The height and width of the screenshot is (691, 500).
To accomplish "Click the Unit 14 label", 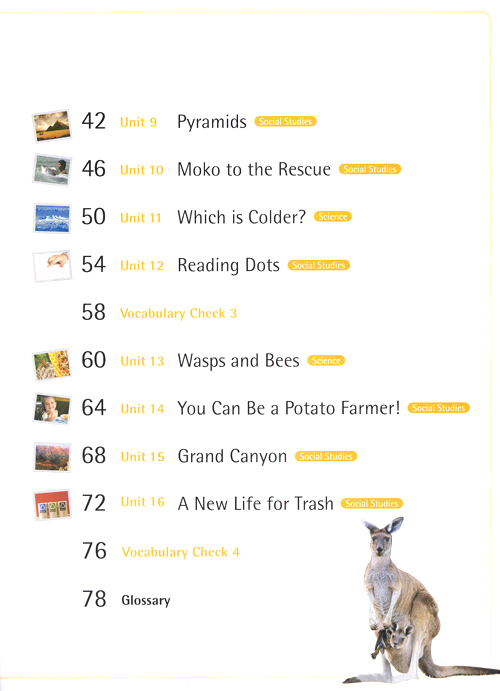I will (142, 409).
